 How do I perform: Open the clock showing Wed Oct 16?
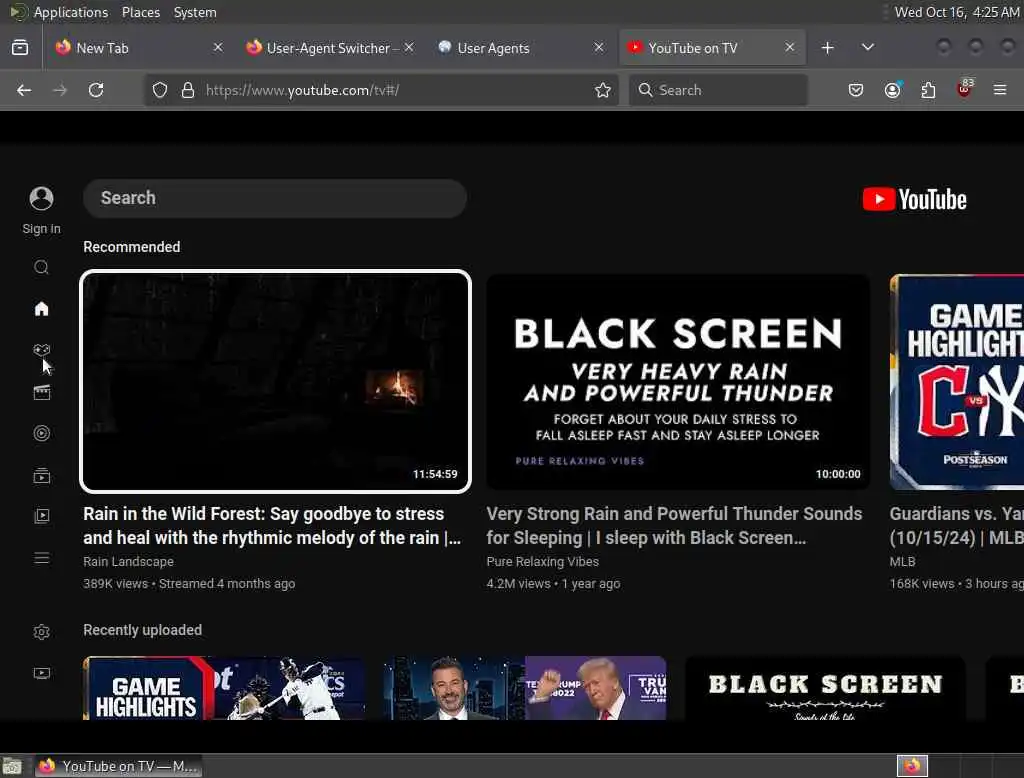point(957,12)
